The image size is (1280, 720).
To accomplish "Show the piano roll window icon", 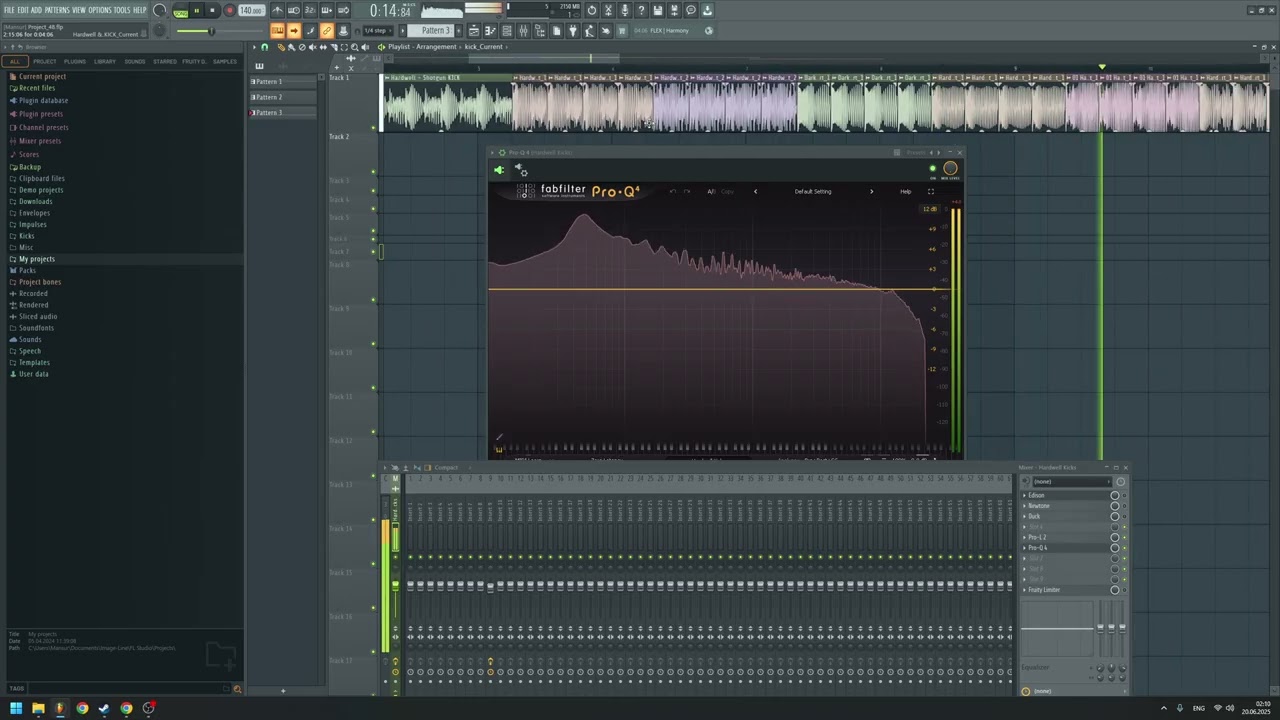I will coord(488,31).
